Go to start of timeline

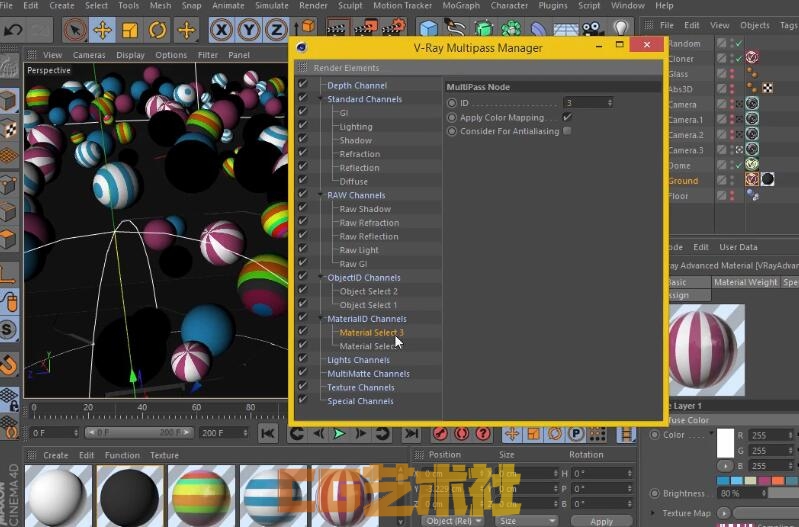(x=268, y=433)
